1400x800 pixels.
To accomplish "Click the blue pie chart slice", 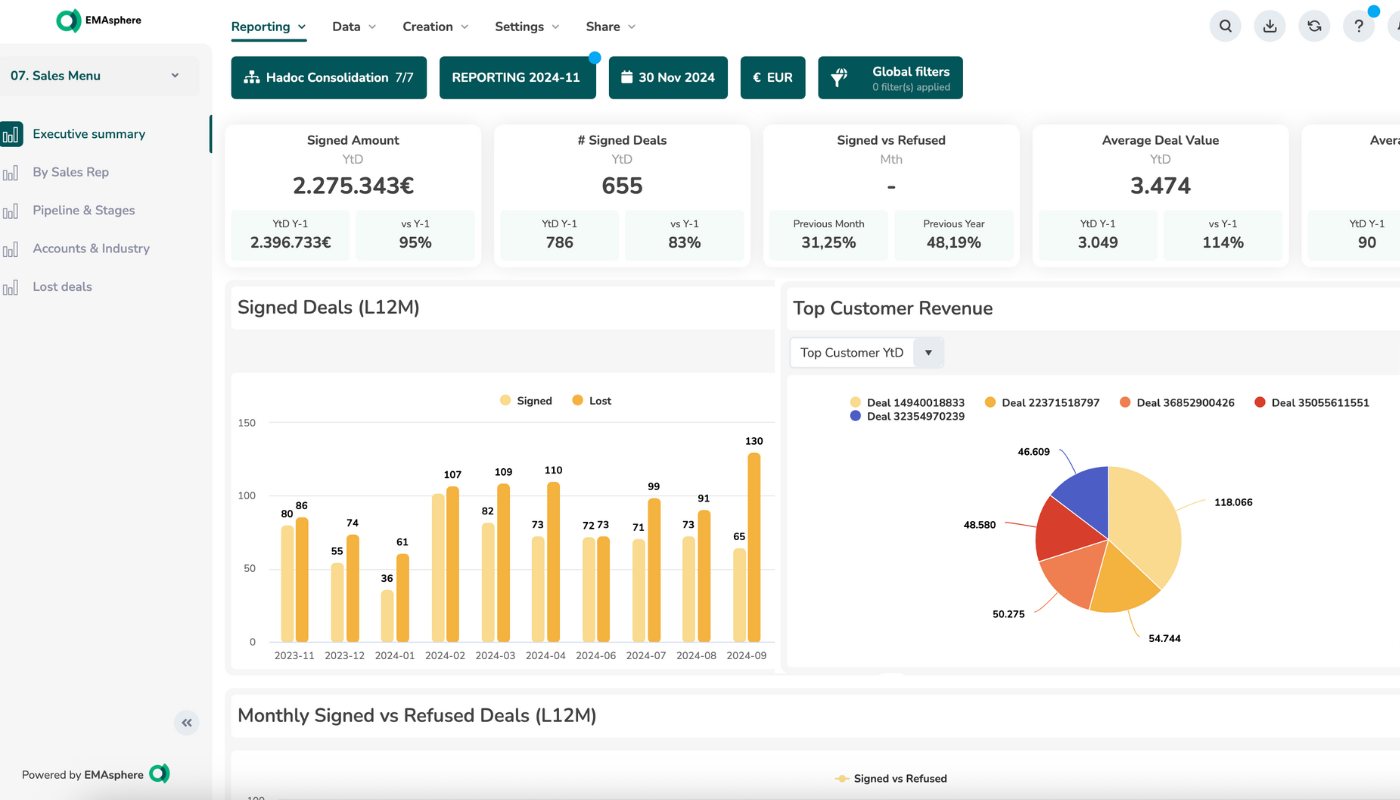I will 1085,498.
